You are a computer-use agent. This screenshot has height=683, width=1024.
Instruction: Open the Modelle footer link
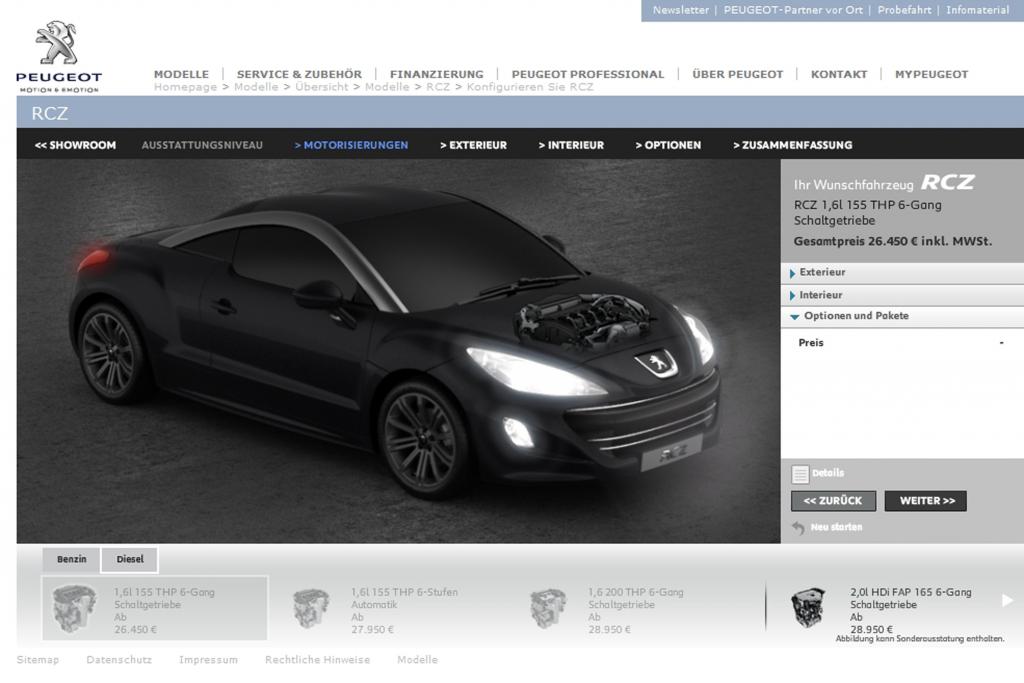pos(417,659)
